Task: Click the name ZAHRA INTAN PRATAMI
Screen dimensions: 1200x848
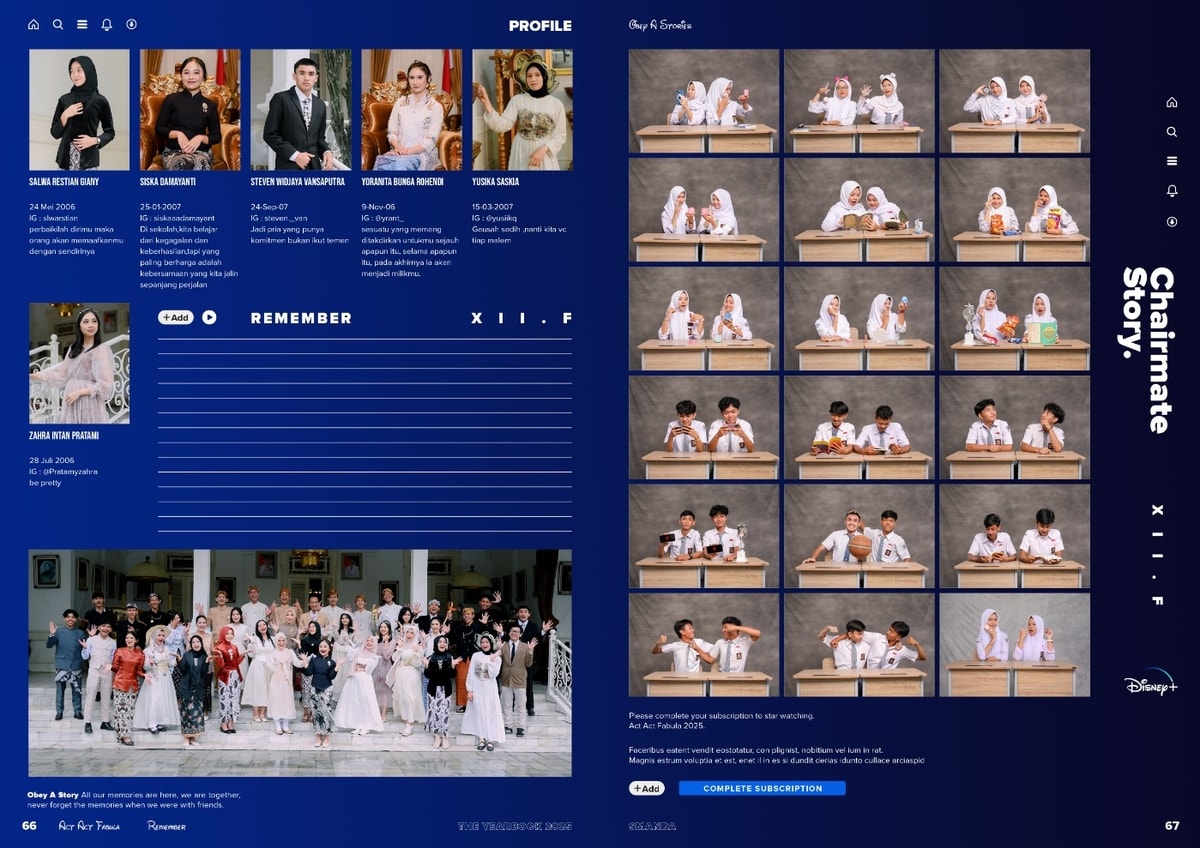Action: [x=64, y=436]
